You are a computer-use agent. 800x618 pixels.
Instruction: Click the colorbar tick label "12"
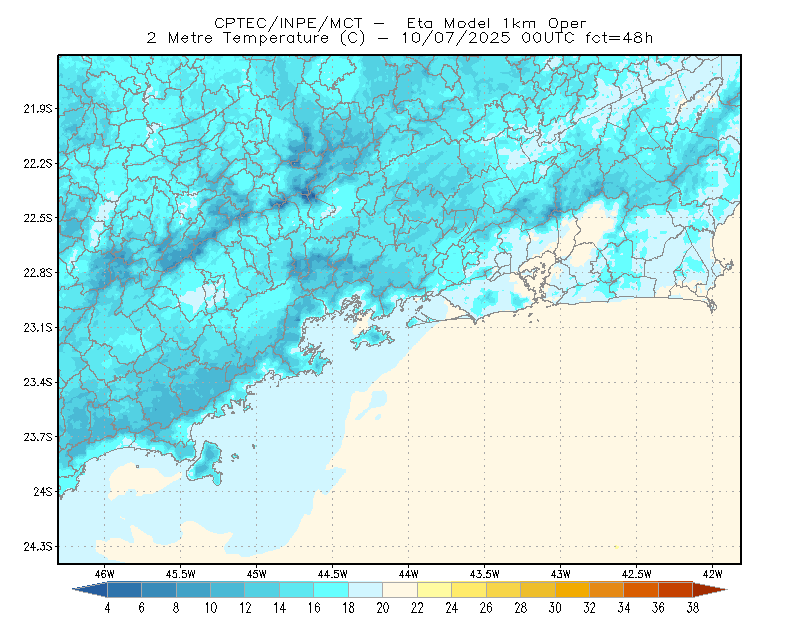[245, 608]
